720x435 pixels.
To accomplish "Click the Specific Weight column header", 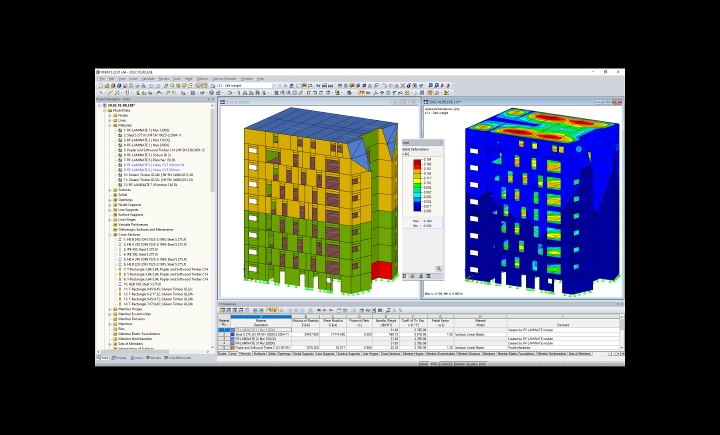I will (x=387, y=323).
